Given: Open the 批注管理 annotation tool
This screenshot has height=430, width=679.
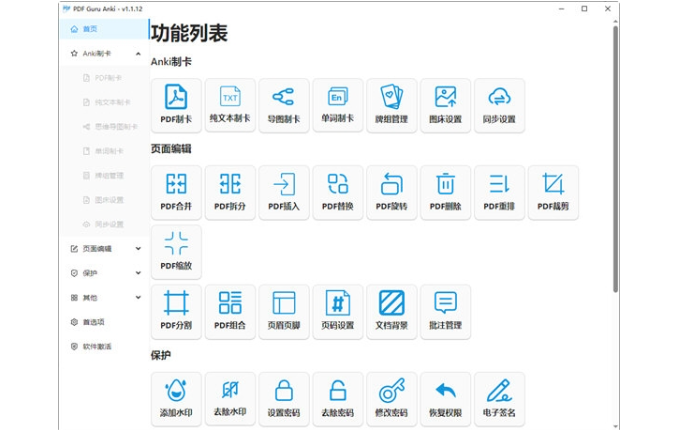Looking at the screenshot, I should point(445,311).
